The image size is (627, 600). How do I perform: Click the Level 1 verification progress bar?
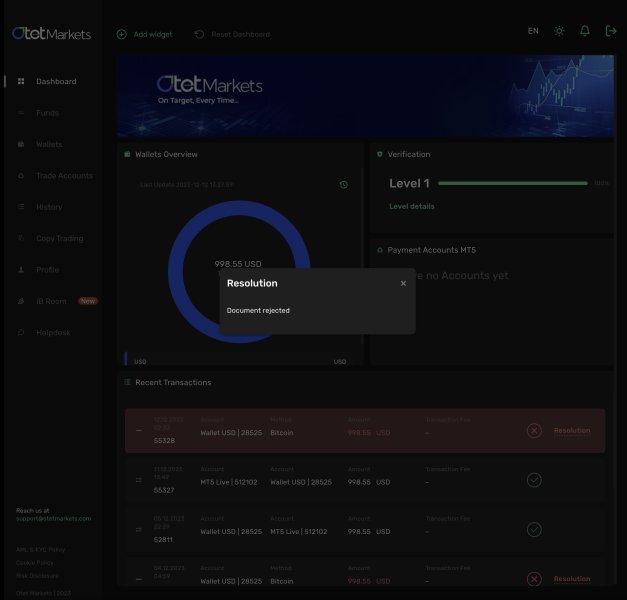pyautogui.click(x=513, y=183)
